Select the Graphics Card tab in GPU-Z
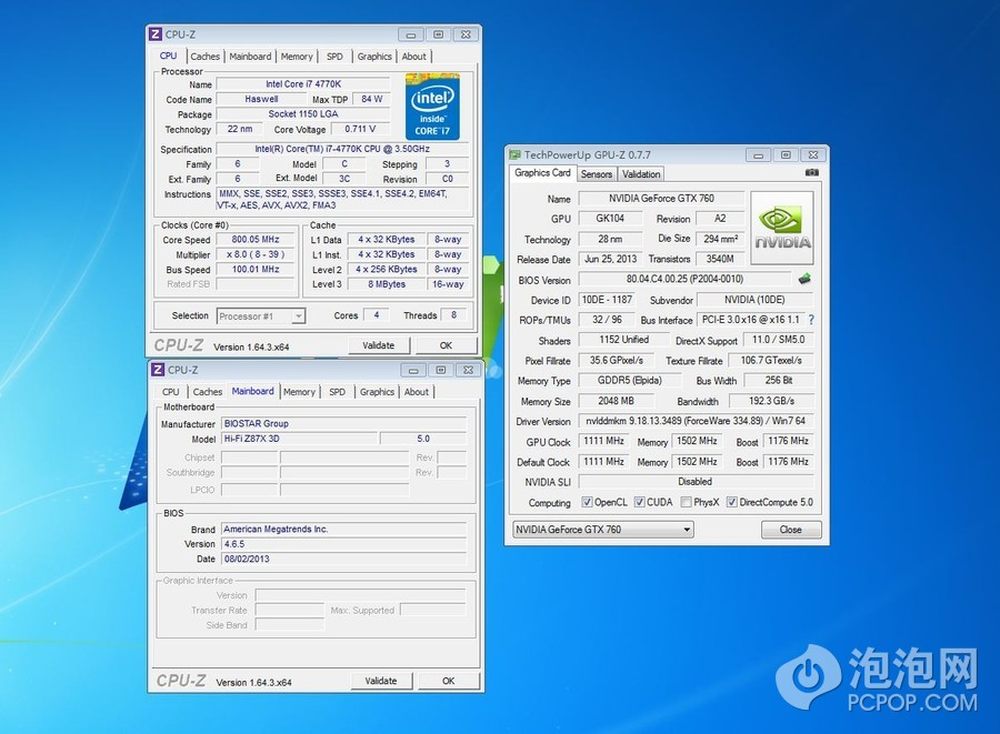Image resolution: width=1000 pixels, height=734 pixels. 543,173
